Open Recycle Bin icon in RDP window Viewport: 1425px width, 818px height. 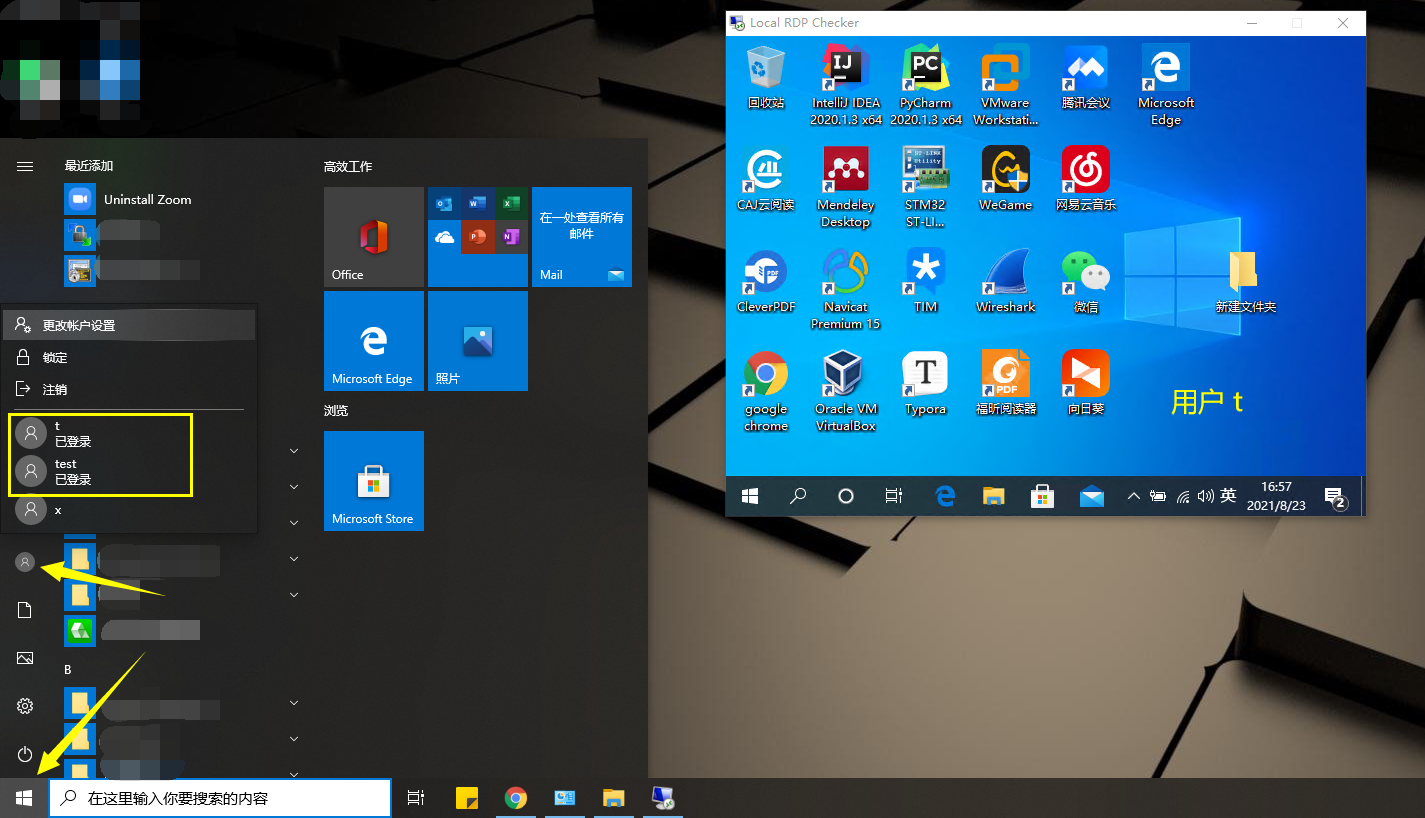tap(766, 78)
